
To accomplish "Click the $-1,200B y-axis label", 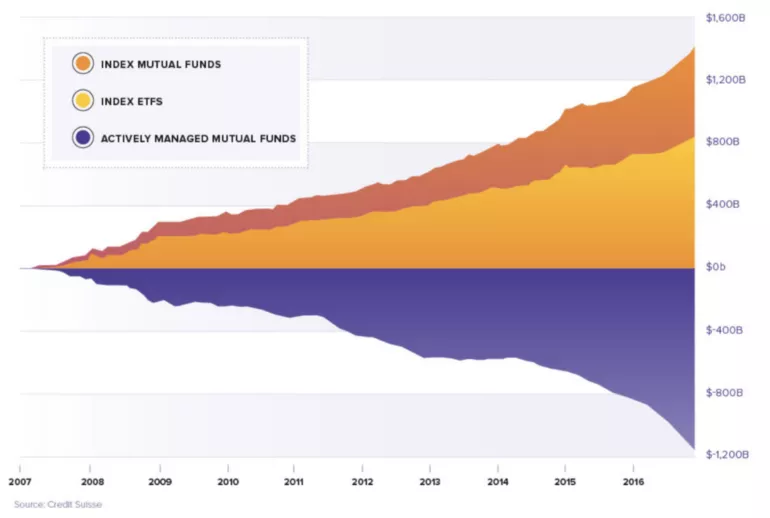I will 727,455.
